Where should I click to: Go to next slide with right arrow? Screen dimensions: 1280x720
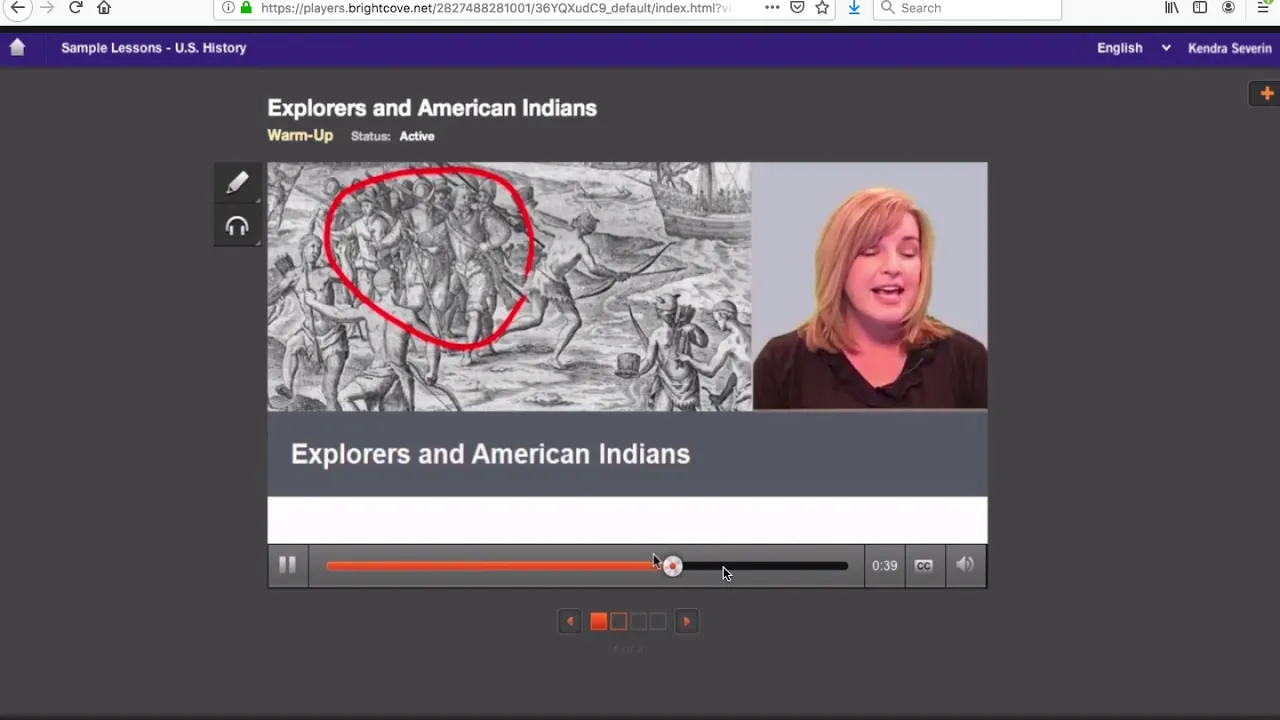point(686,622)
